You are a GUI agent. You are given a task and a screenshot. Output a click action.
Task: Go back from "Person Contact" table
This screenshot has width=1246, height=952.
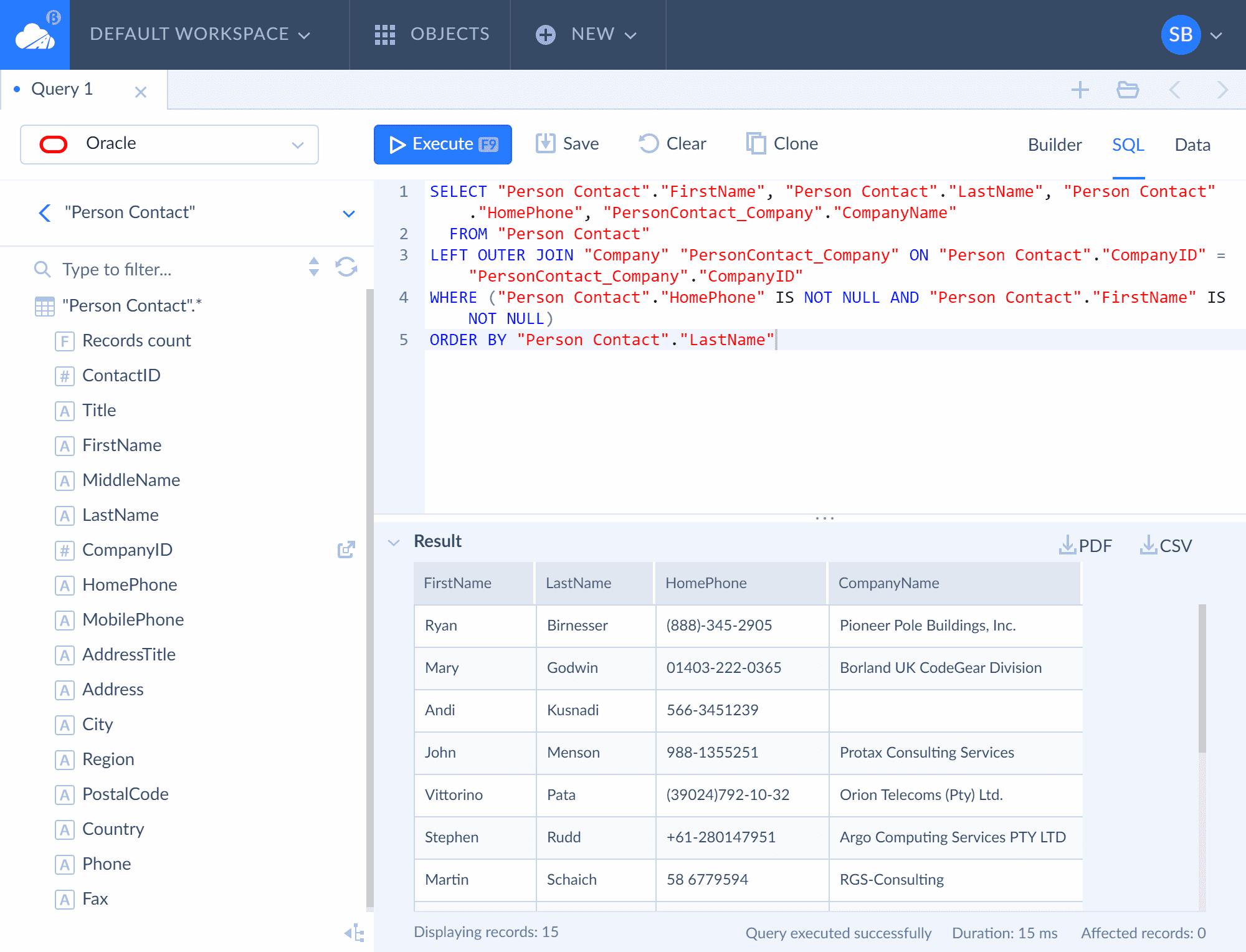click(x=45, y=213)
